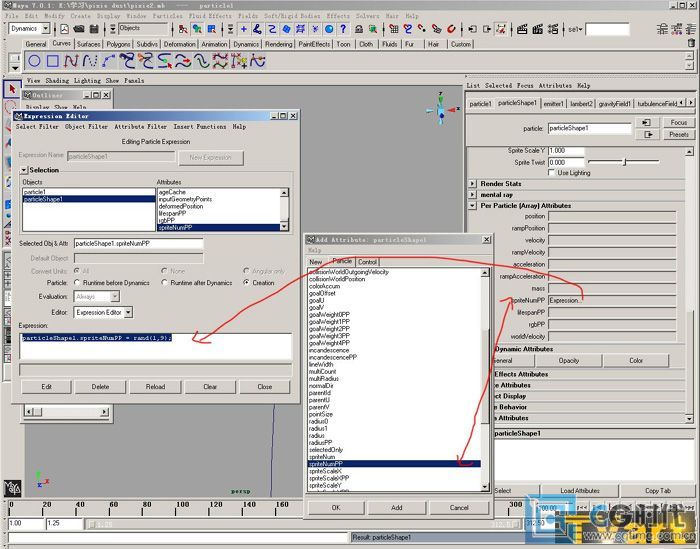Click the new scene icon in status line
The image size is (700, 549).
[x=64, y=29]
